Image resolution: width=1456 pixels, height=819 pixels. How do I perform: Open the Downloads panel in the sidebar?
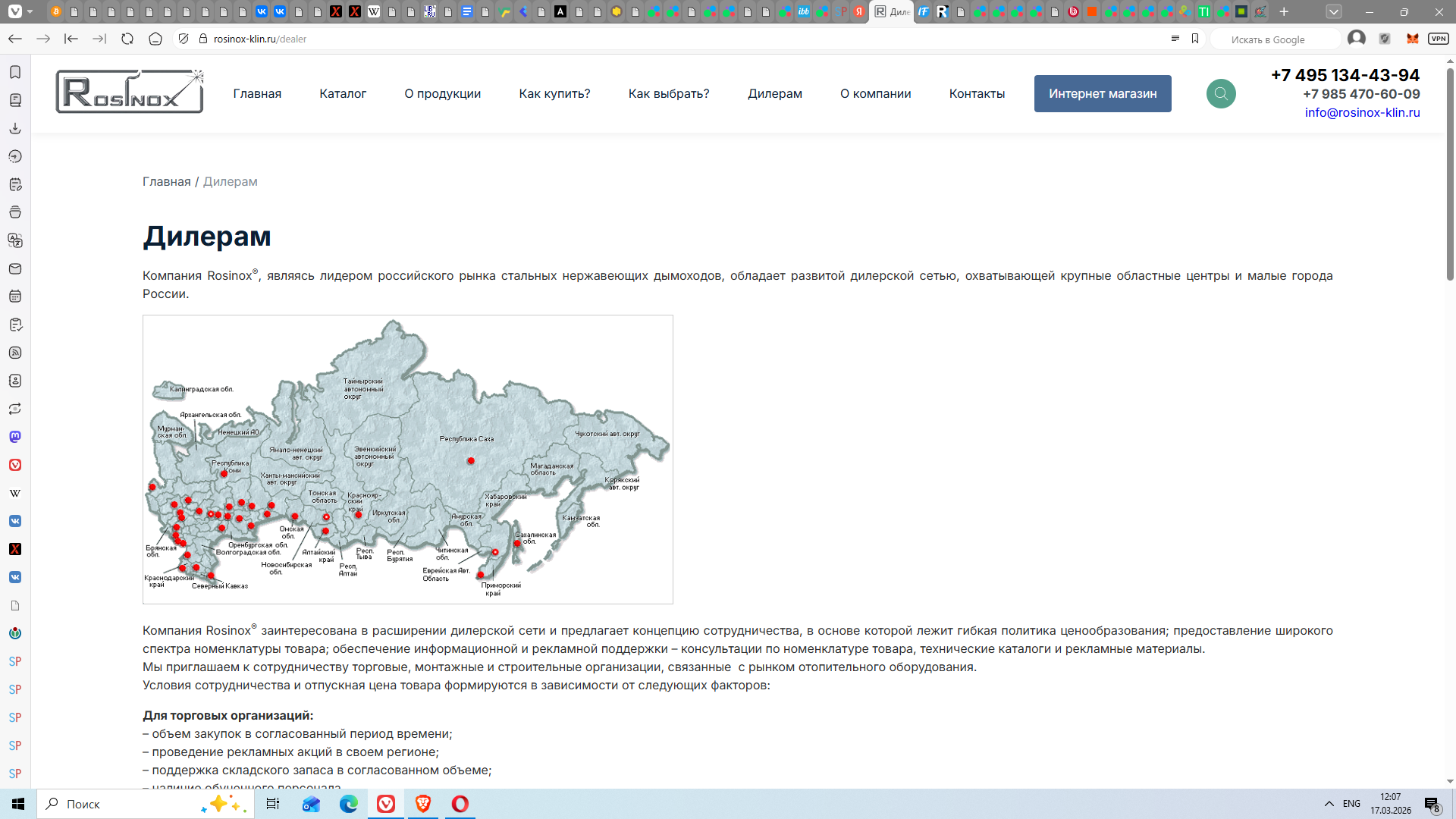click(15, 128)
